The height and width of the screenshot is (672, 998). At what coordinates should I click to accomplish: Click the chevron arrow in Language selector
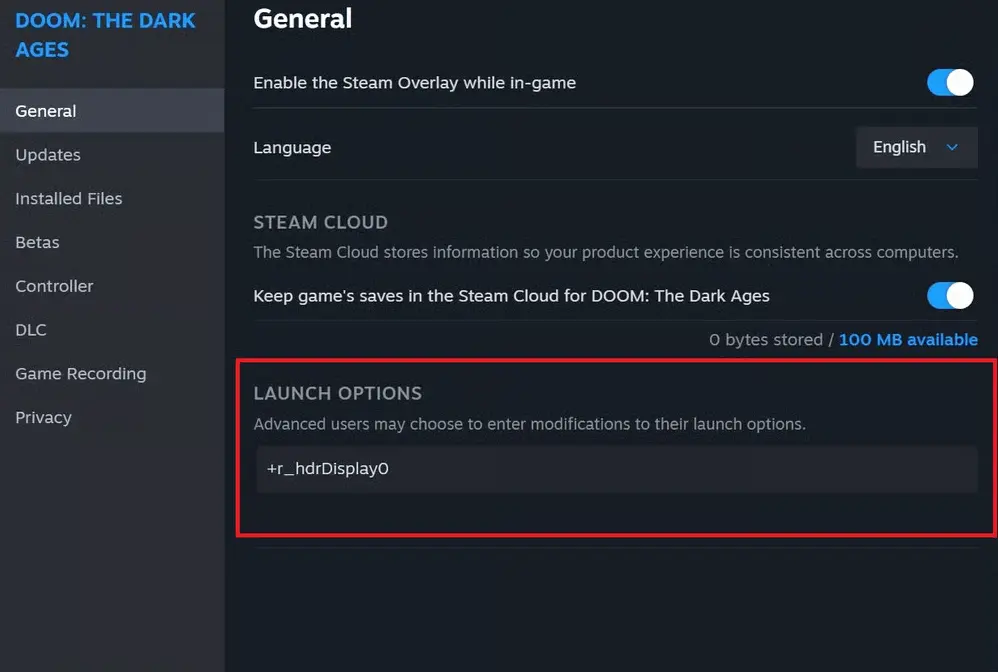tap(952, 147)
